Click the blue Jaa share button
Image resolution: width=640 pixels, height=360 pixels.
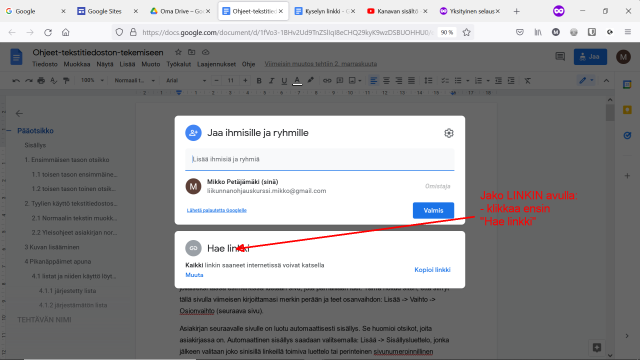590,57
